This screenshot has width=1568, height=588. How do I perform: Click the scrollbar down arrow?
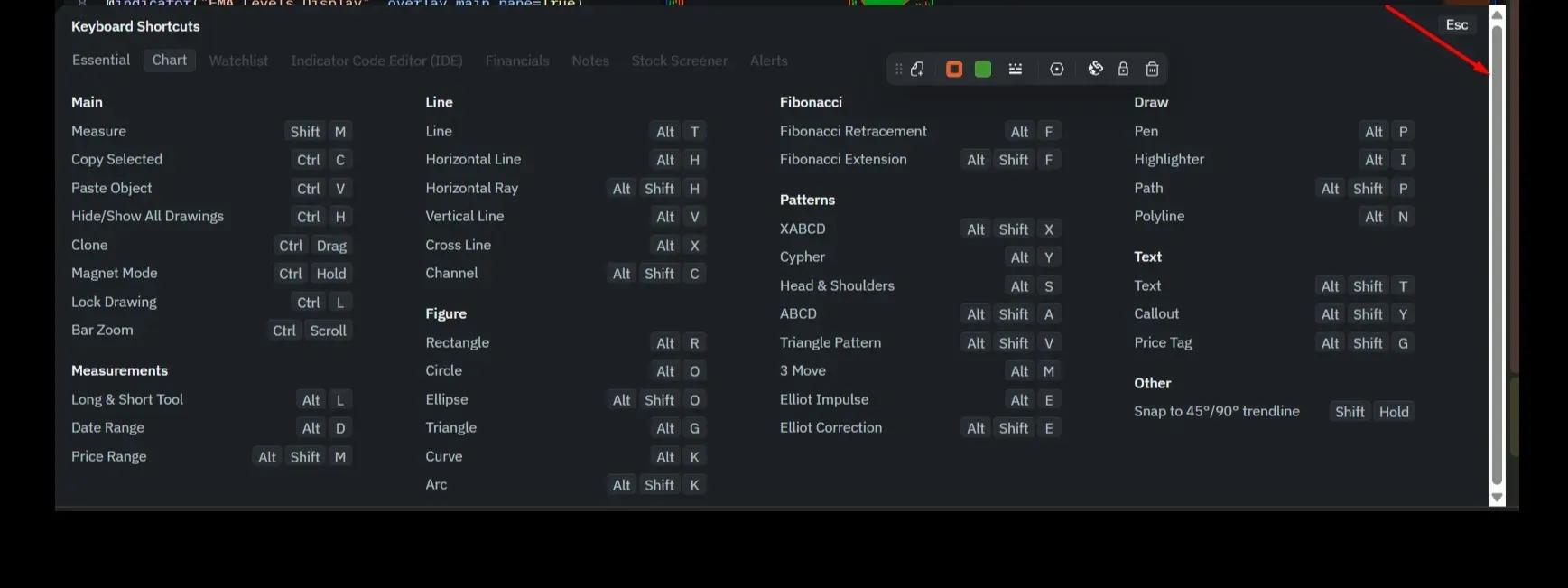tap(1497, 498)
